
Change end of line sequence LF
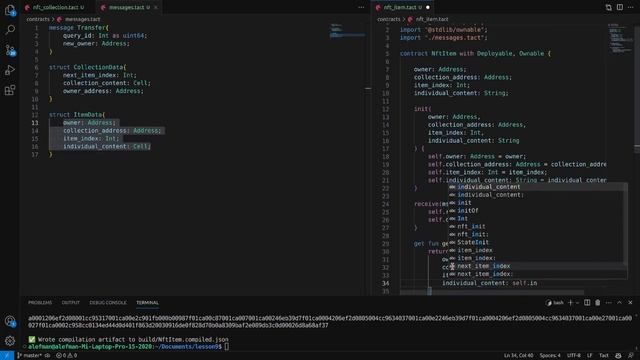[589, 356]
